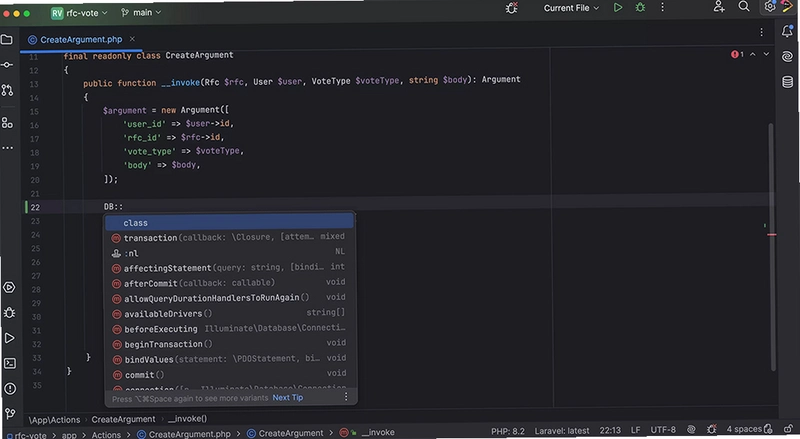
Task: Click rfc-vote in navigation bar
Action: 27,435
